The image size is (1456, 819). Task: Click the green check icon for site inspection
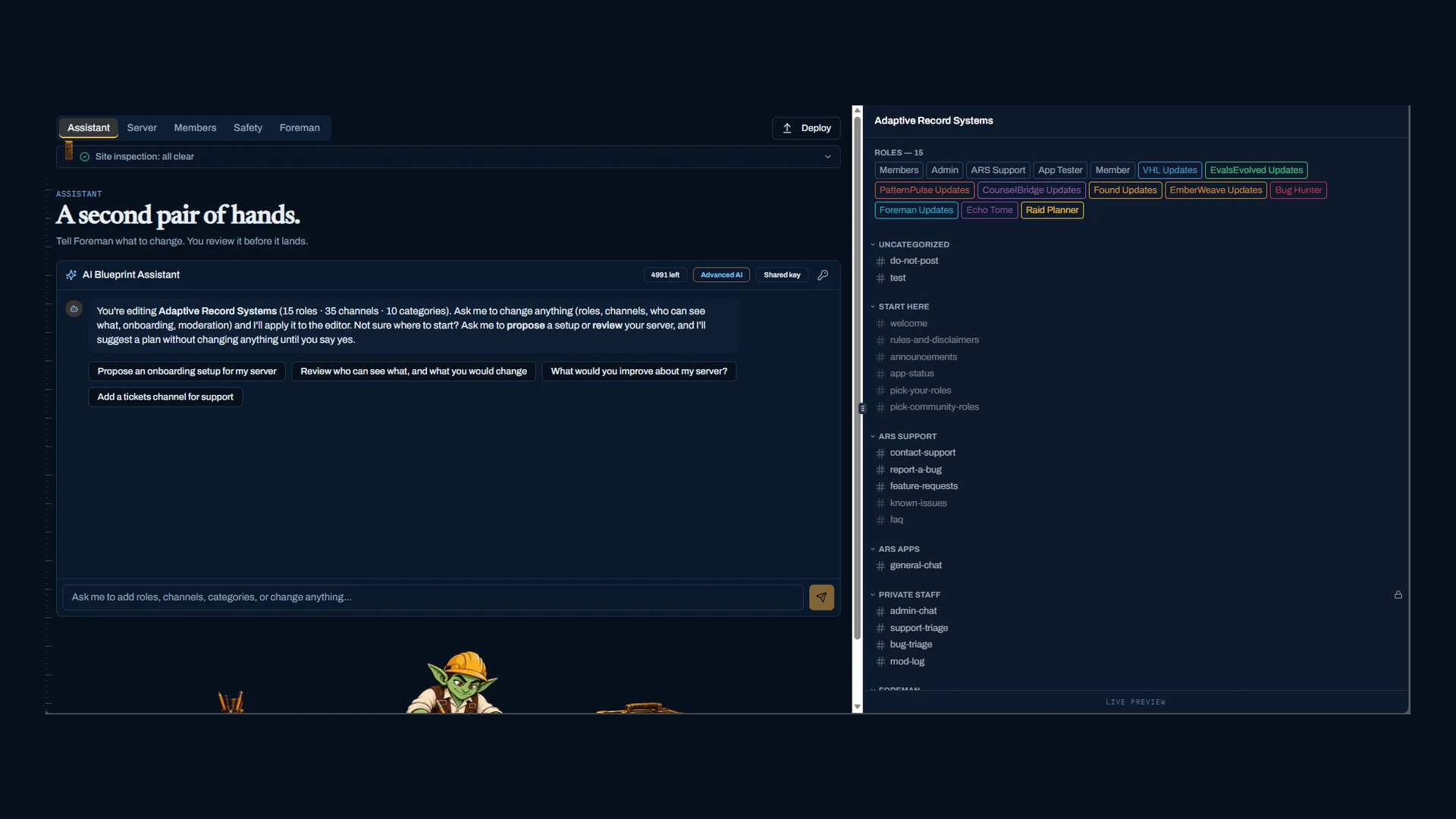point(85,157)
